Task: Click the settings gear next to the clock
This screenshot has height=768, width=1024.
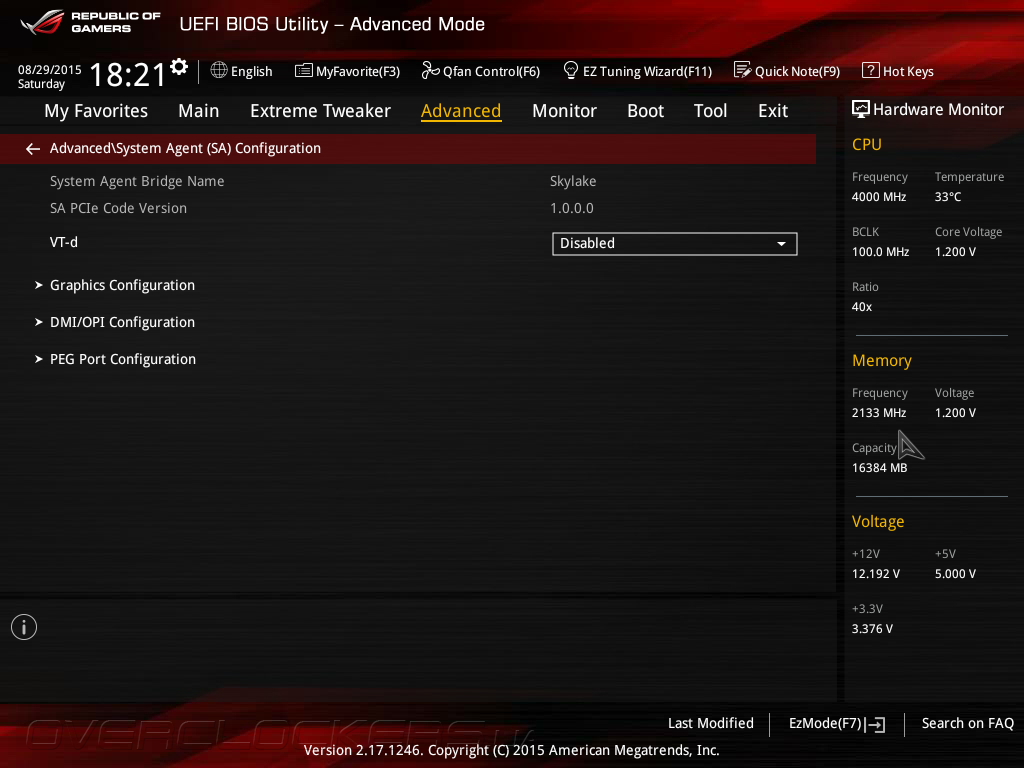Action: pyautogui.click(x=179, y=67)
